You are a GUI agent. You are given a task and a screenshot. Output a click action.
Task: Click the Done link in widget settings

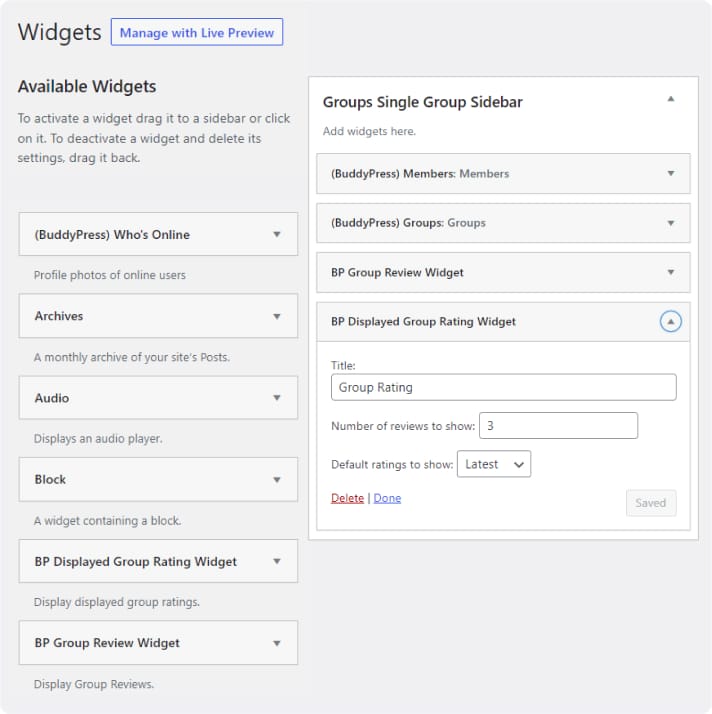(387, 498)
